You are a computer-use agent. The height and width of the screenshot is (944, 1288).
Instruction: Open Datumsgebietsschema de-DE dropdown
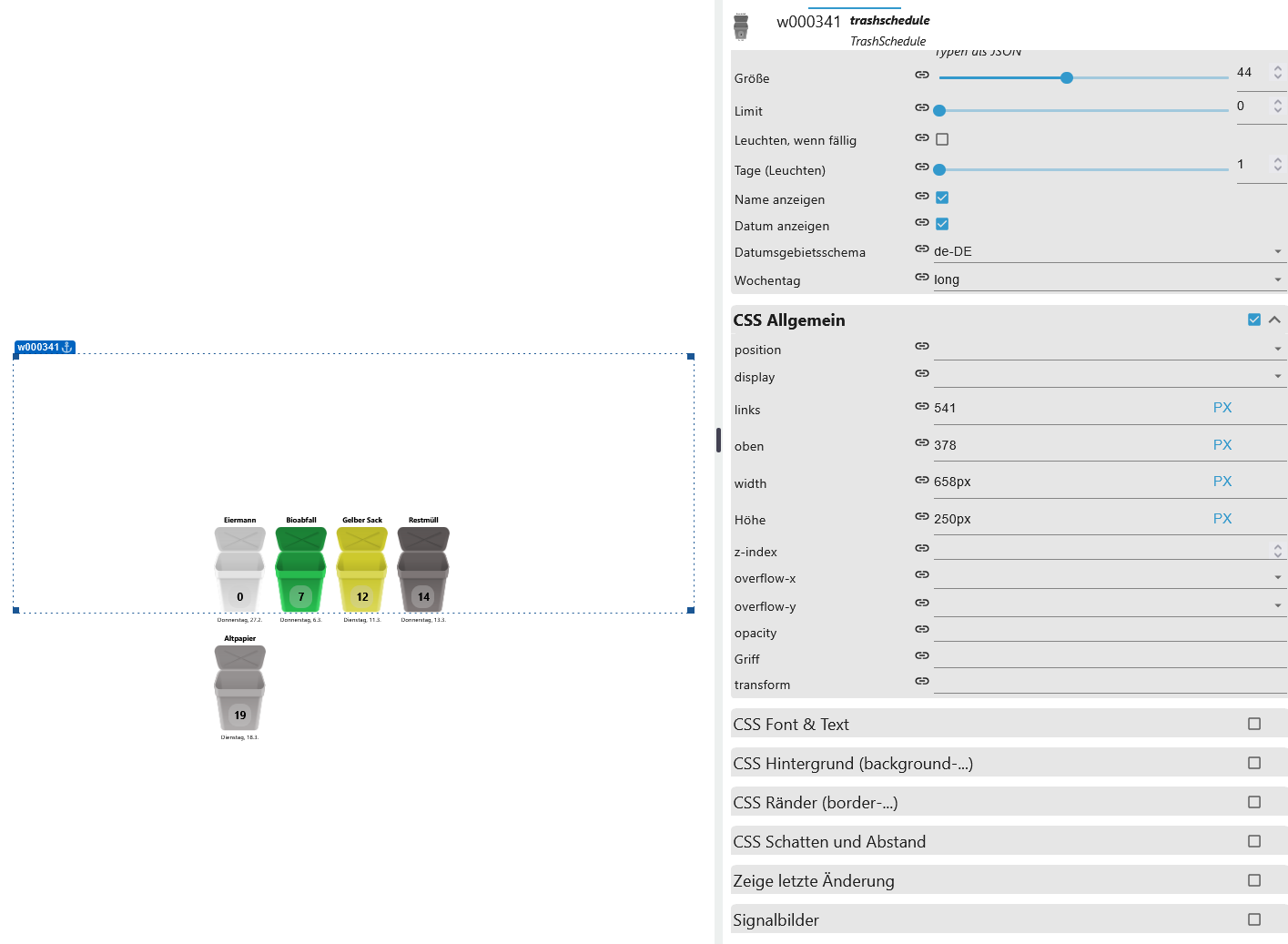(x=1110, y=251)
